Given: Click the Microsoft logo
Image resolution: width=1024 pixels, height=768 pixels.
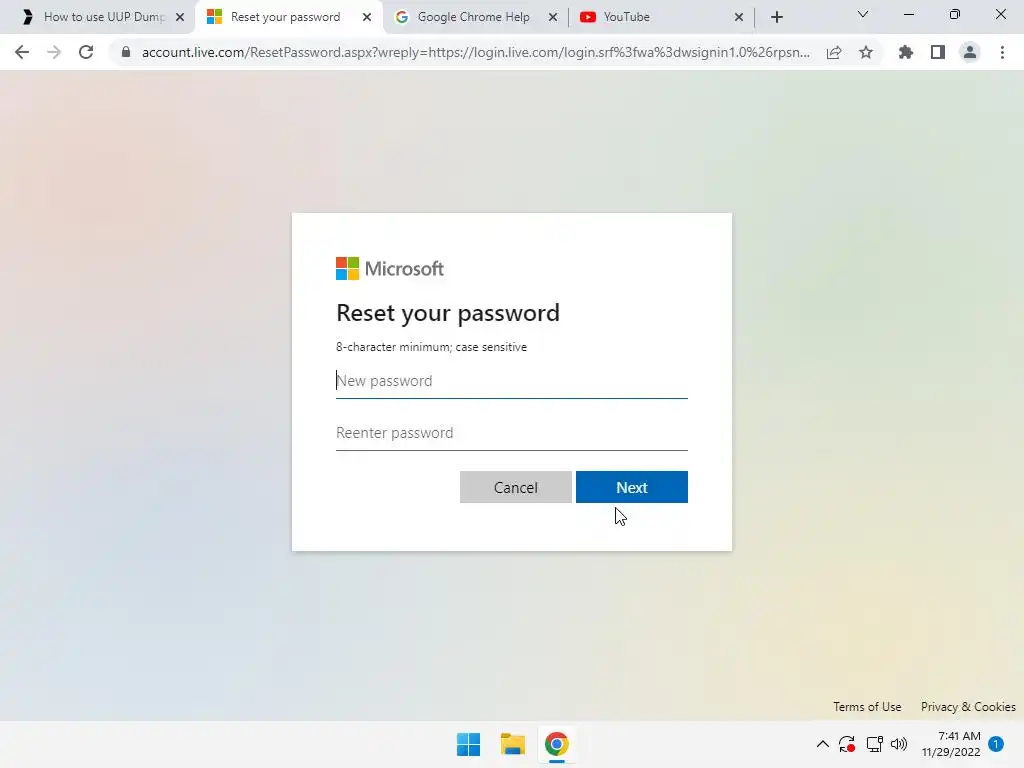Looking at the screenshot, I should 390,268.
